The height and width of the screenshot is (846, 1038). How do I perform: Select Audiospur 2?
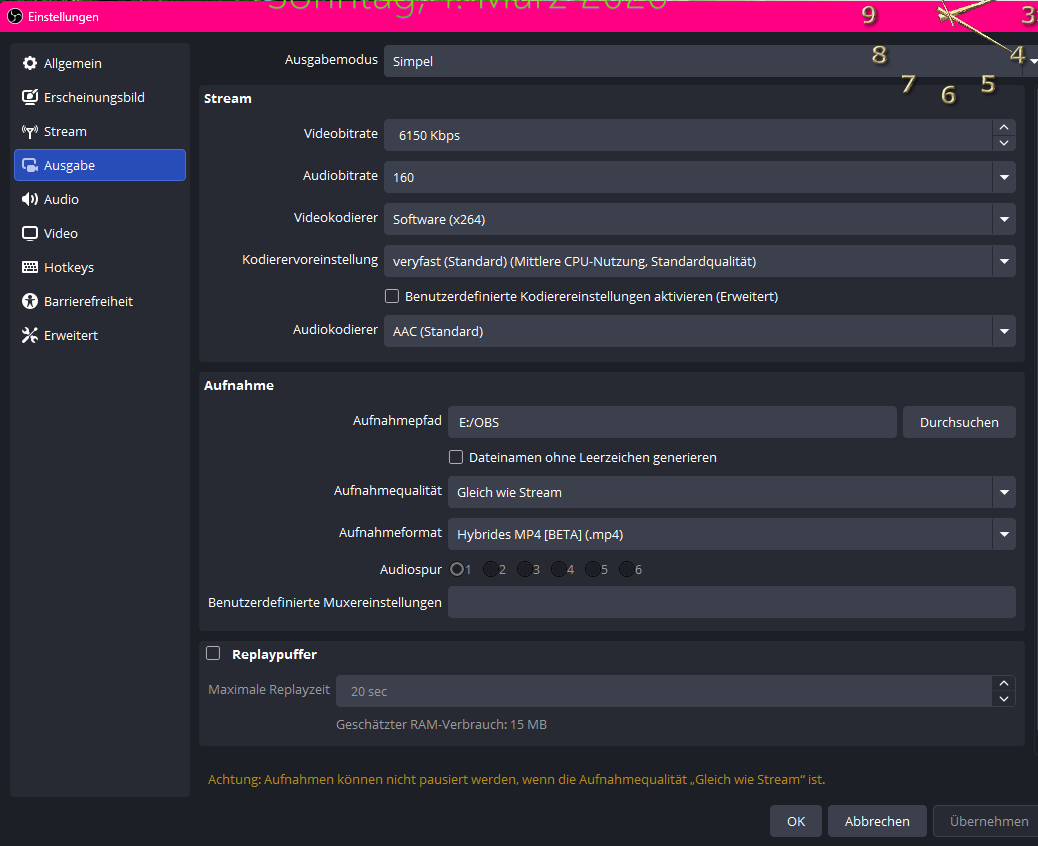tap(491, 569)
